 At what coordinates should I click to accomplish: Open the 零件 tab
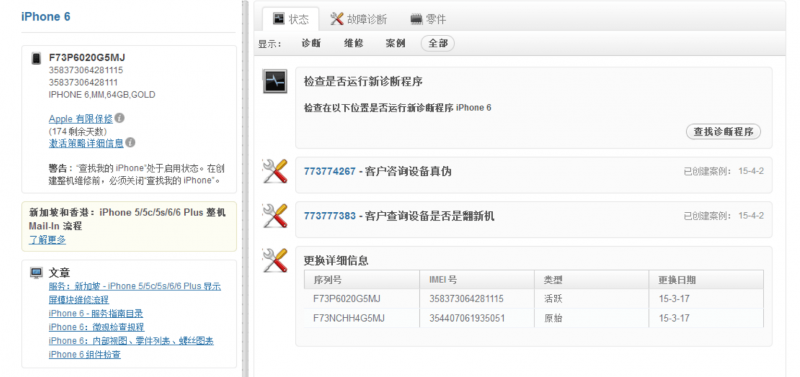coord(429,19)
